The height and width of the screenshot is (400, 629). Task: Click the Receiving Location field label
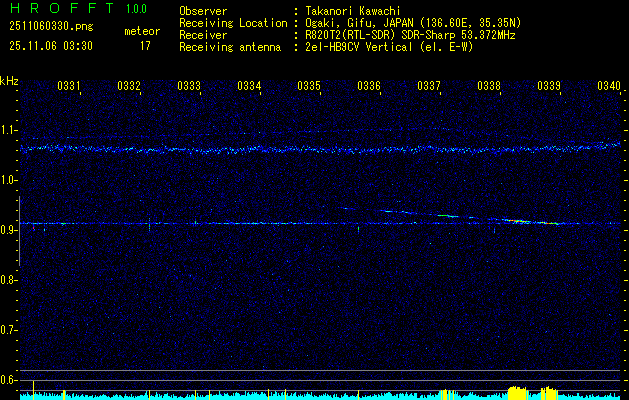[231, 22]
